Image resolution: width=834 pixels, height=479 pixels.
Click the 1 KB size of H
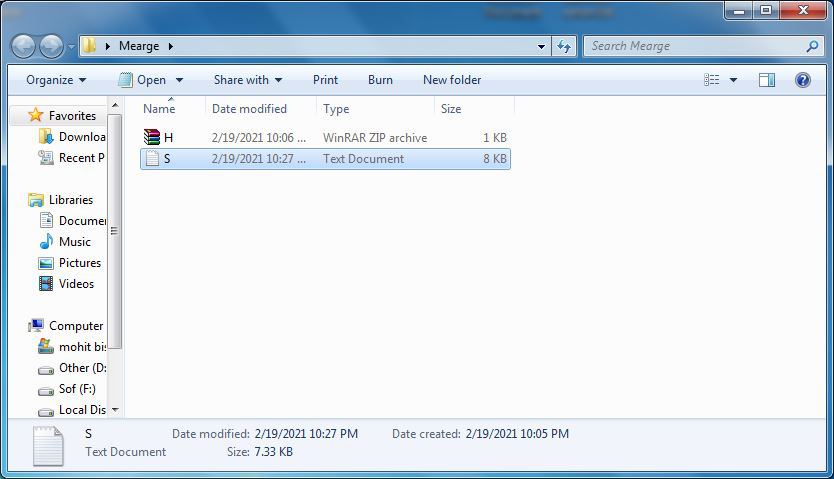[495, 138]
